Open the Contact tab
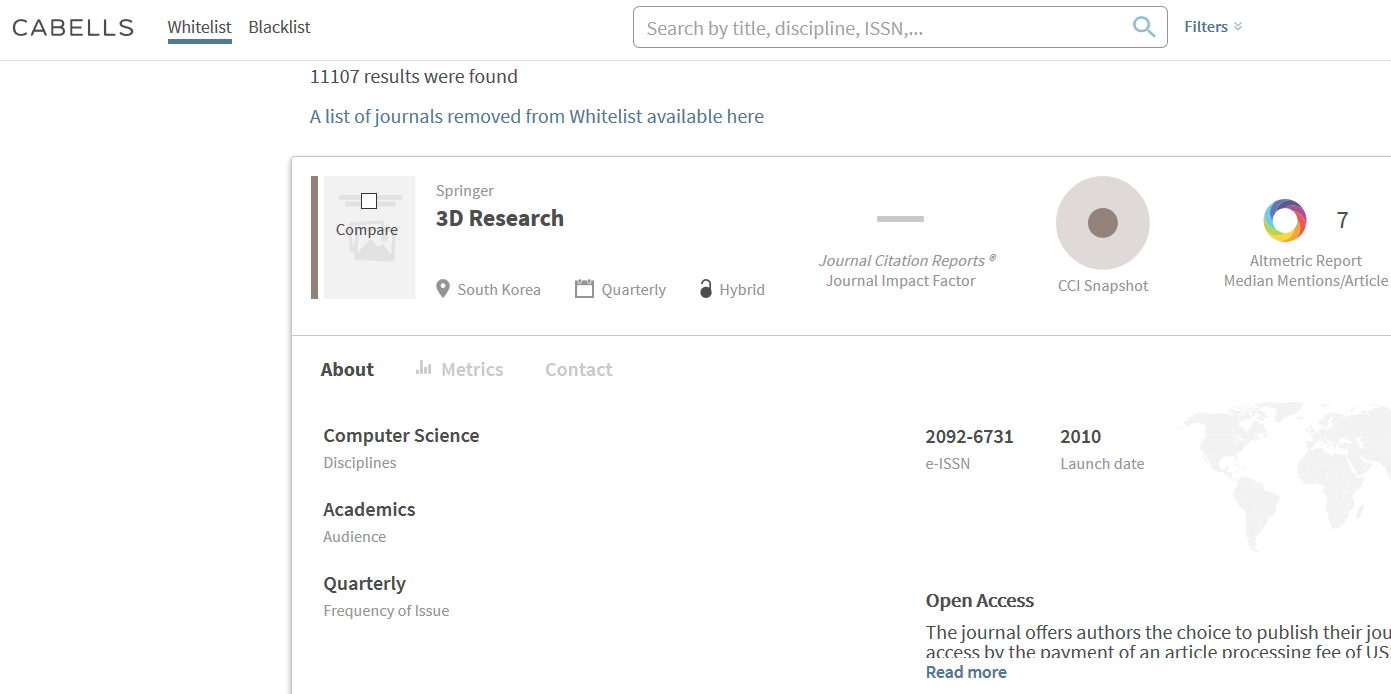Viewport: 1391px width, 694px height. click(579, 369)
